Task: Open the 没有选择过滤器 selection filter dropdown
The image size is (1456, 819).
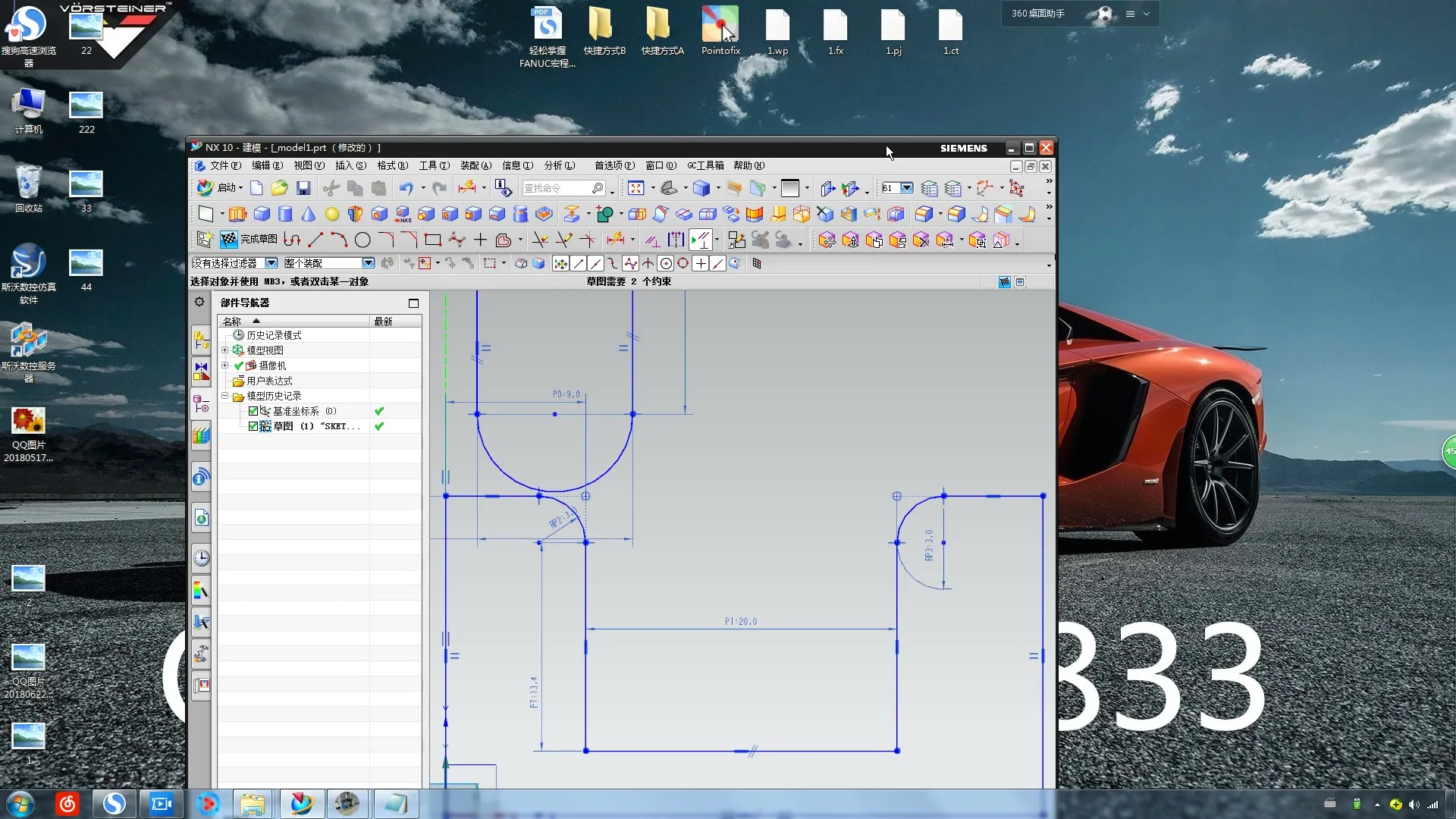Action: (271, 263)
